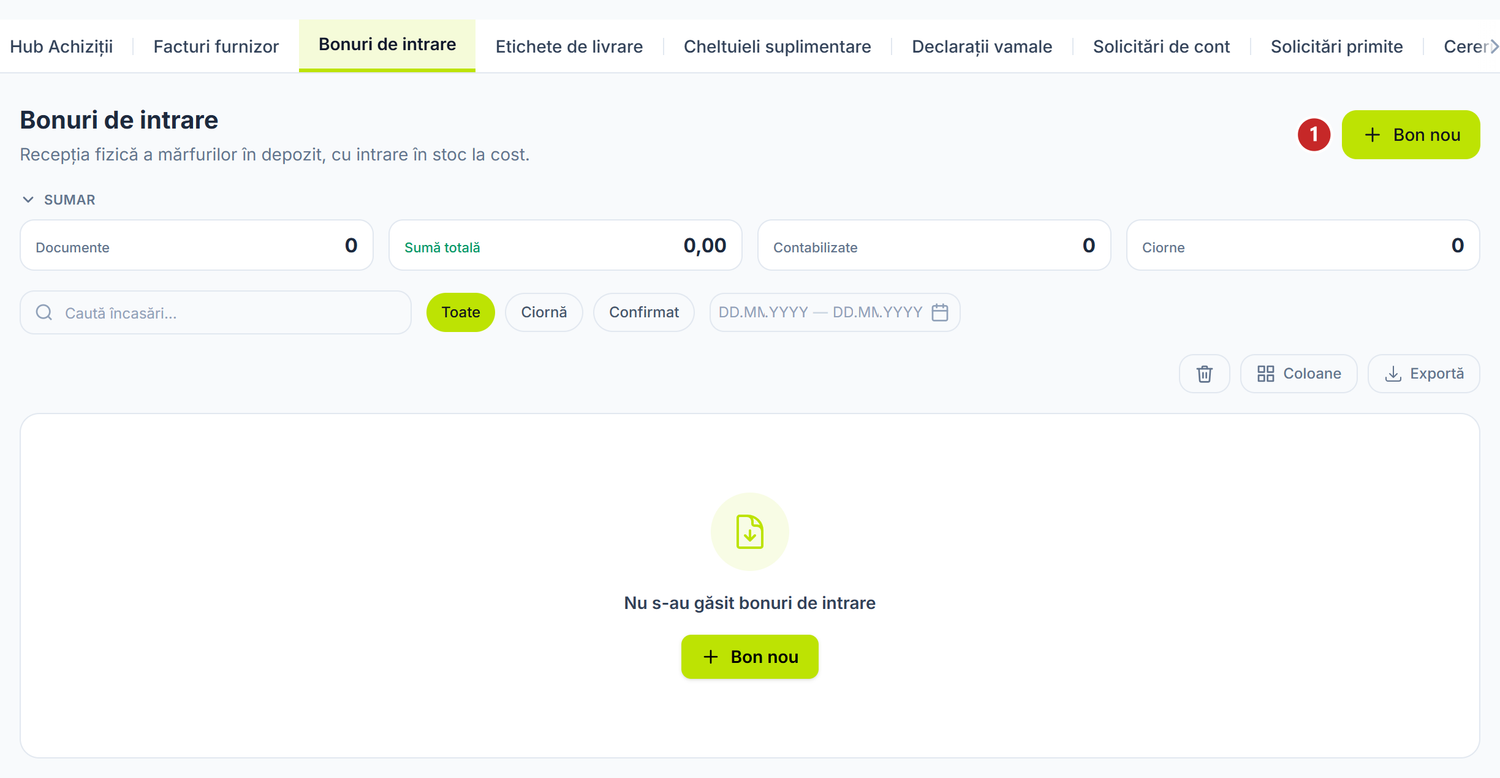Filter list by Toate
This screenshot has height=778, width=1500.
[461, 312]
